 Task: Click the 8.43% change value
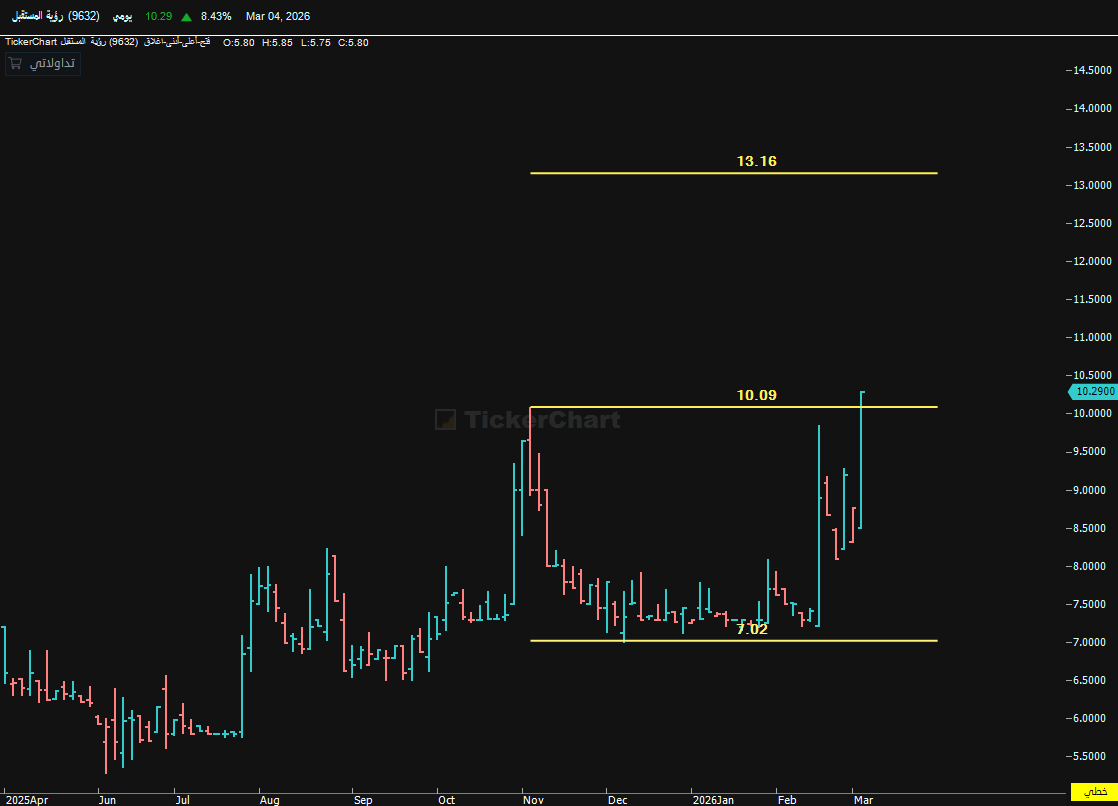pyautogui.click(x=216, y=16)
